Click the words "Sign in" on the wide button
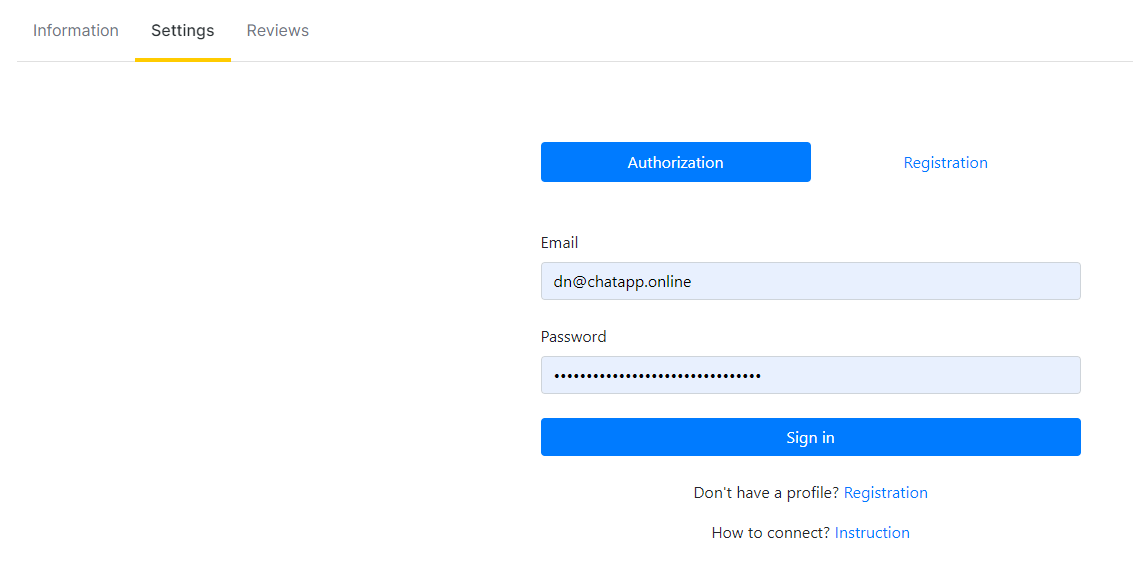 pos(811,438)
